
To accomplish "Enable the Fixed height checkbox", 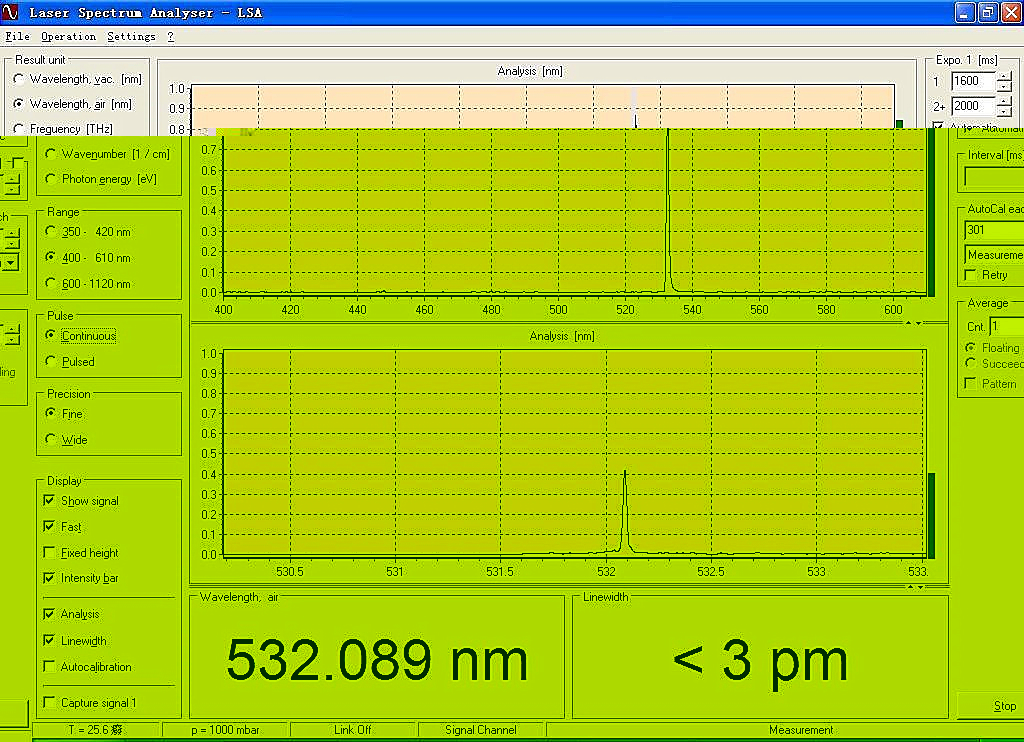I will 50,553.
